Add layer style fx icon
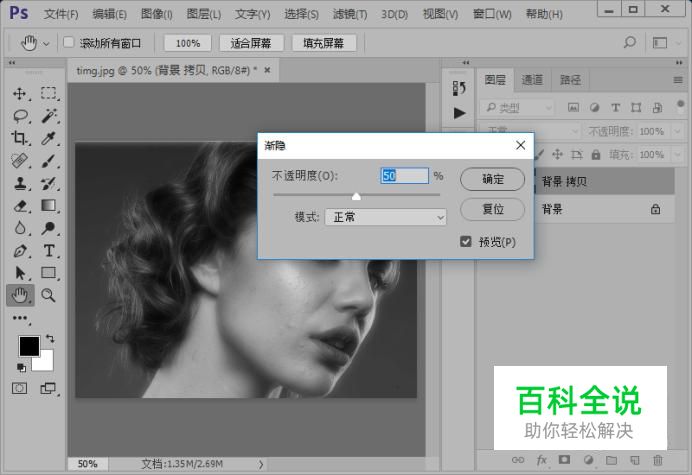 541,460
